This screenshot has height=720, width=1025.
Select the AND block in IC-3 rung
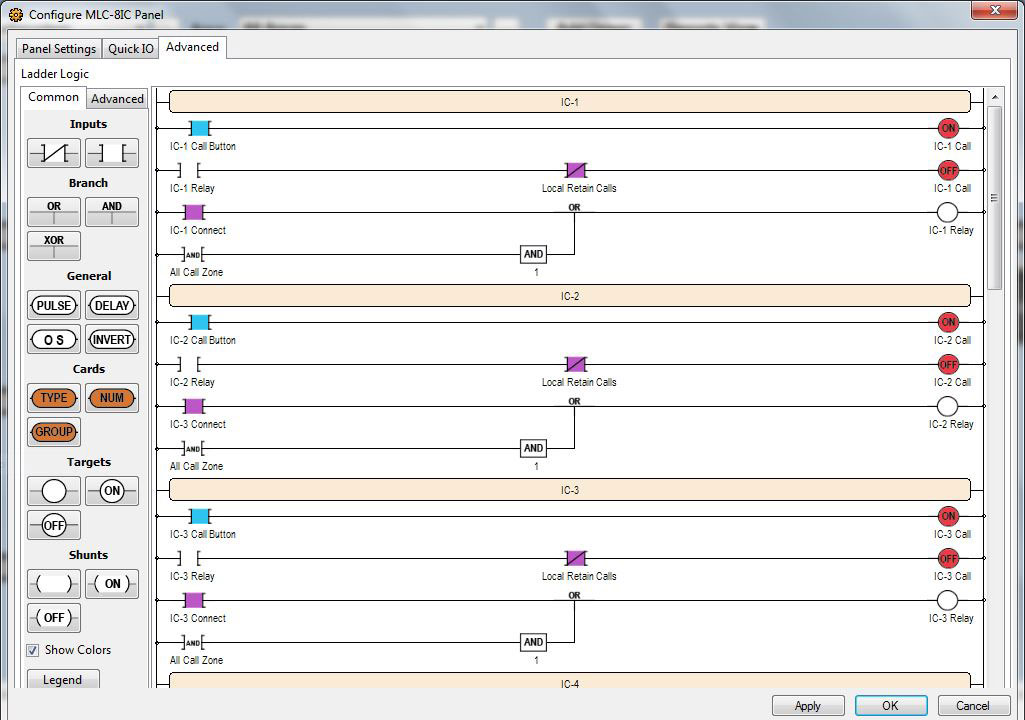[533, 642]
